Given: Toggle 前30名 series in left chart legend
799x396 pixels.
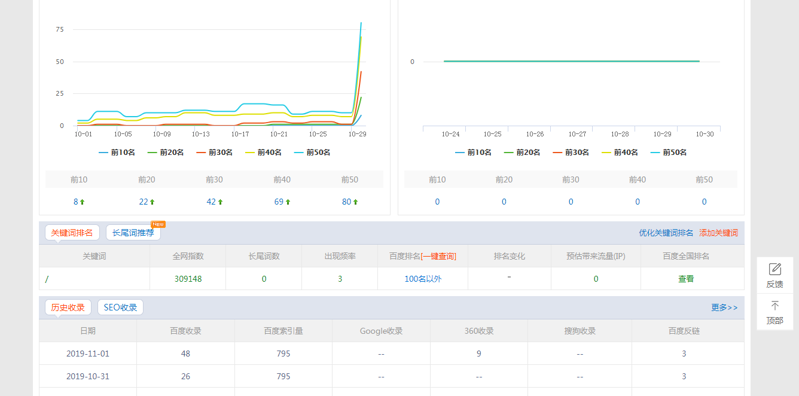Looking at the screenshot, I should (214, 152).
